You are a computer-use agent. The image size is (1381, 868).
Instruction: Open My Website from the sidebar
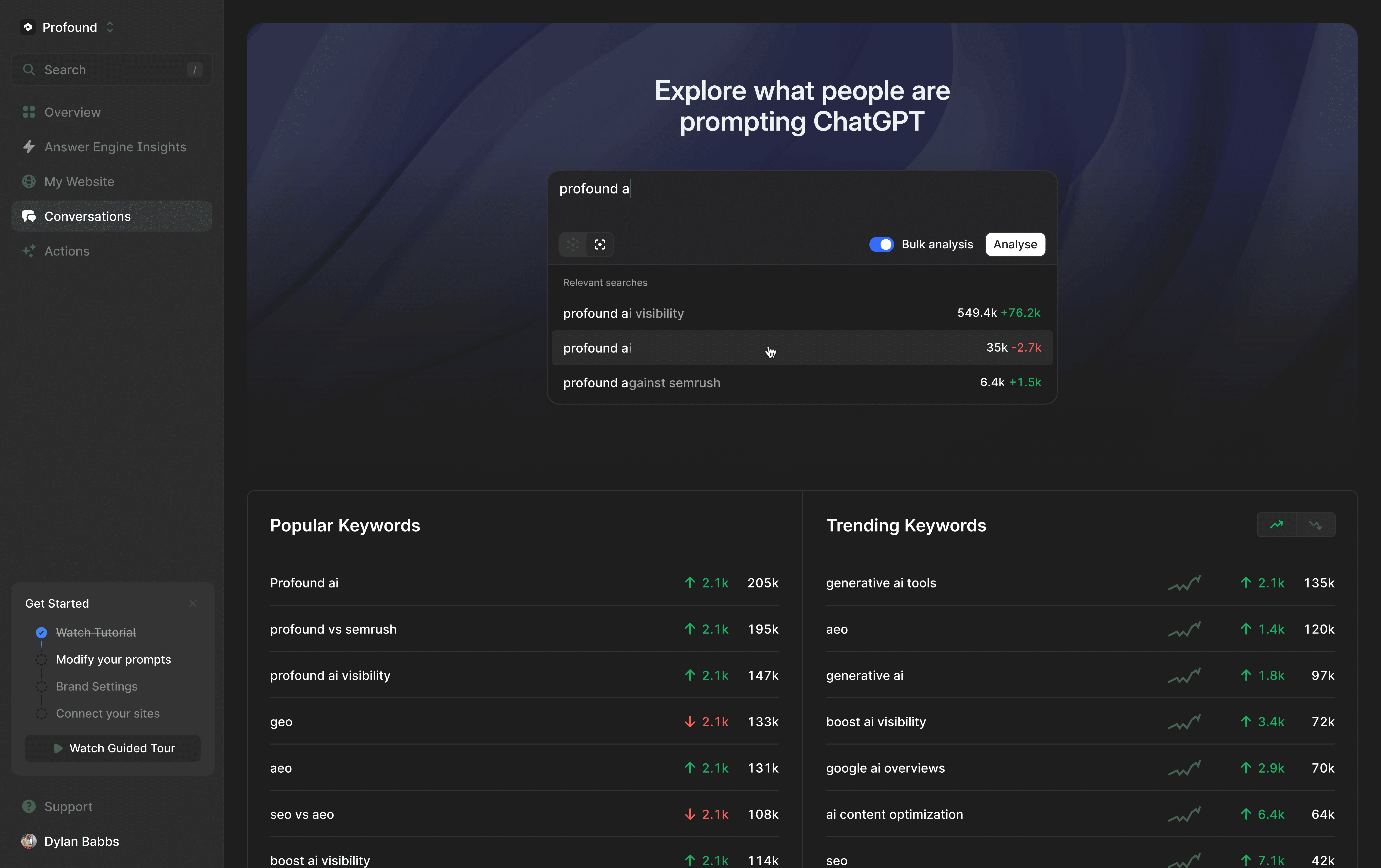pos(79,182)
